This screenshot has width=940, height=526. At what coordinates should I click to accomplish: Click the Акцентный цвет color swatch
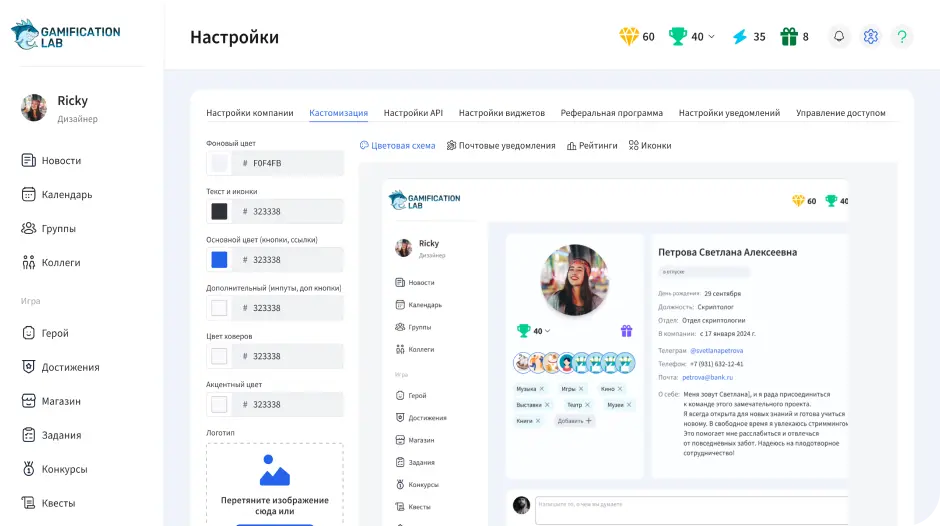219,404
